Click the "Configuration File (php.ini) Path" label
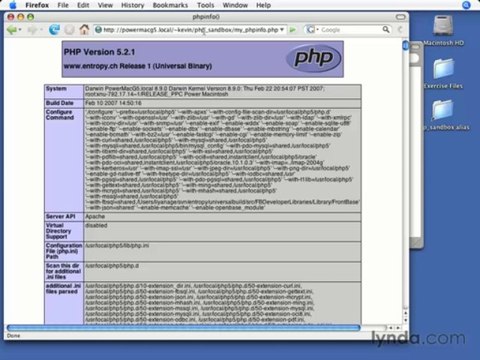 point(63,251)
